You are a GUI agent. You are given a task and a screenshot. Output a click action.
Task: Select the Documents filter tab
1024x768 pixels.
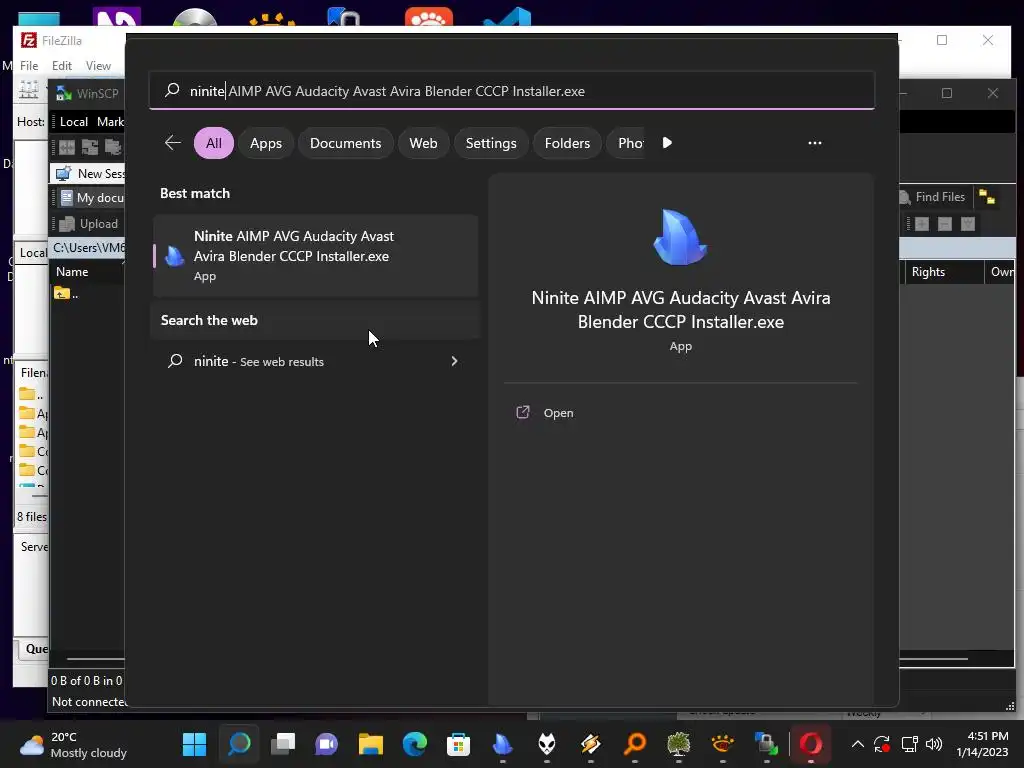(345, 143)
